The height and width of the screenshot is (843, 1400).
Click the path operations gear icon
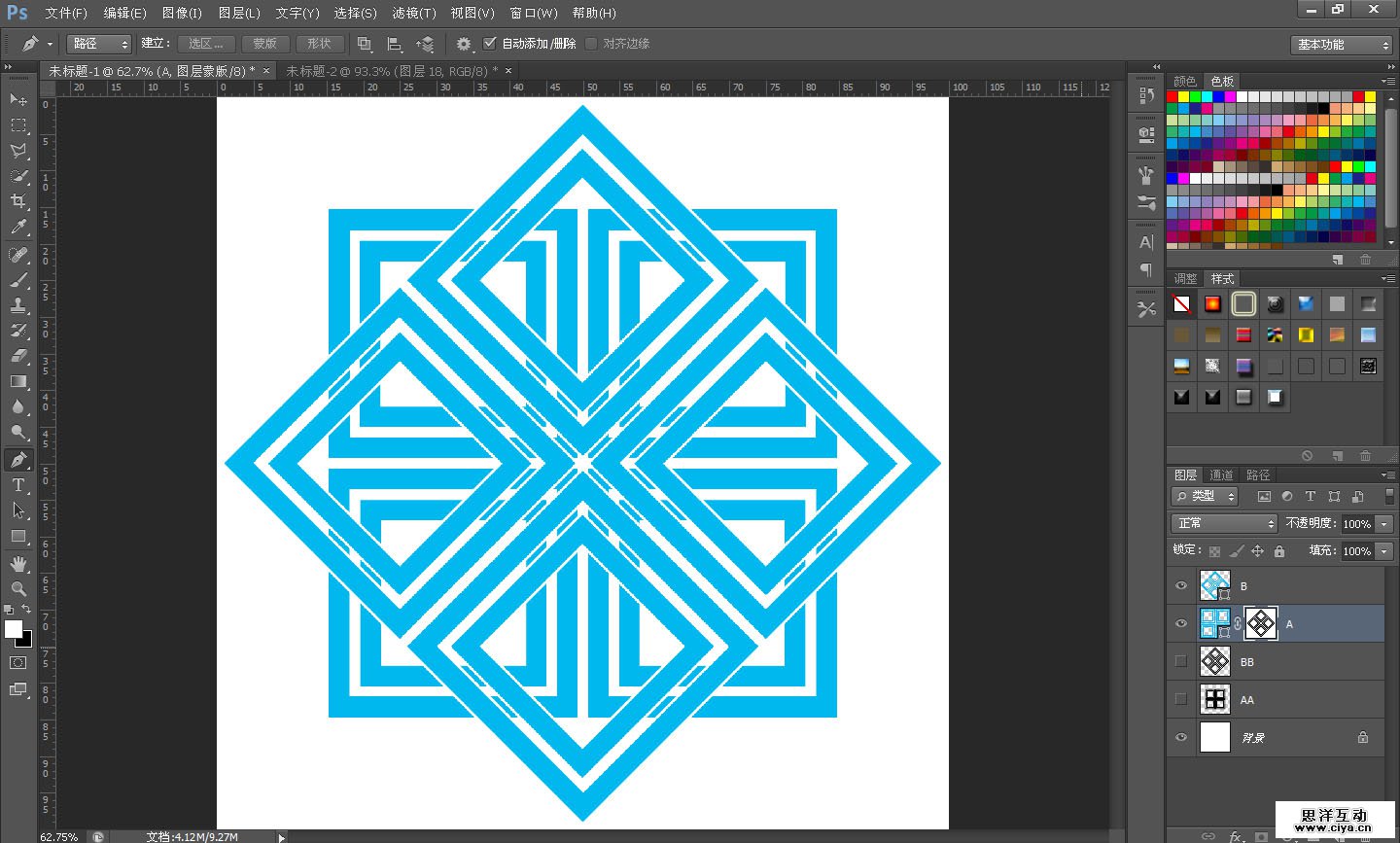coord(464,44)
